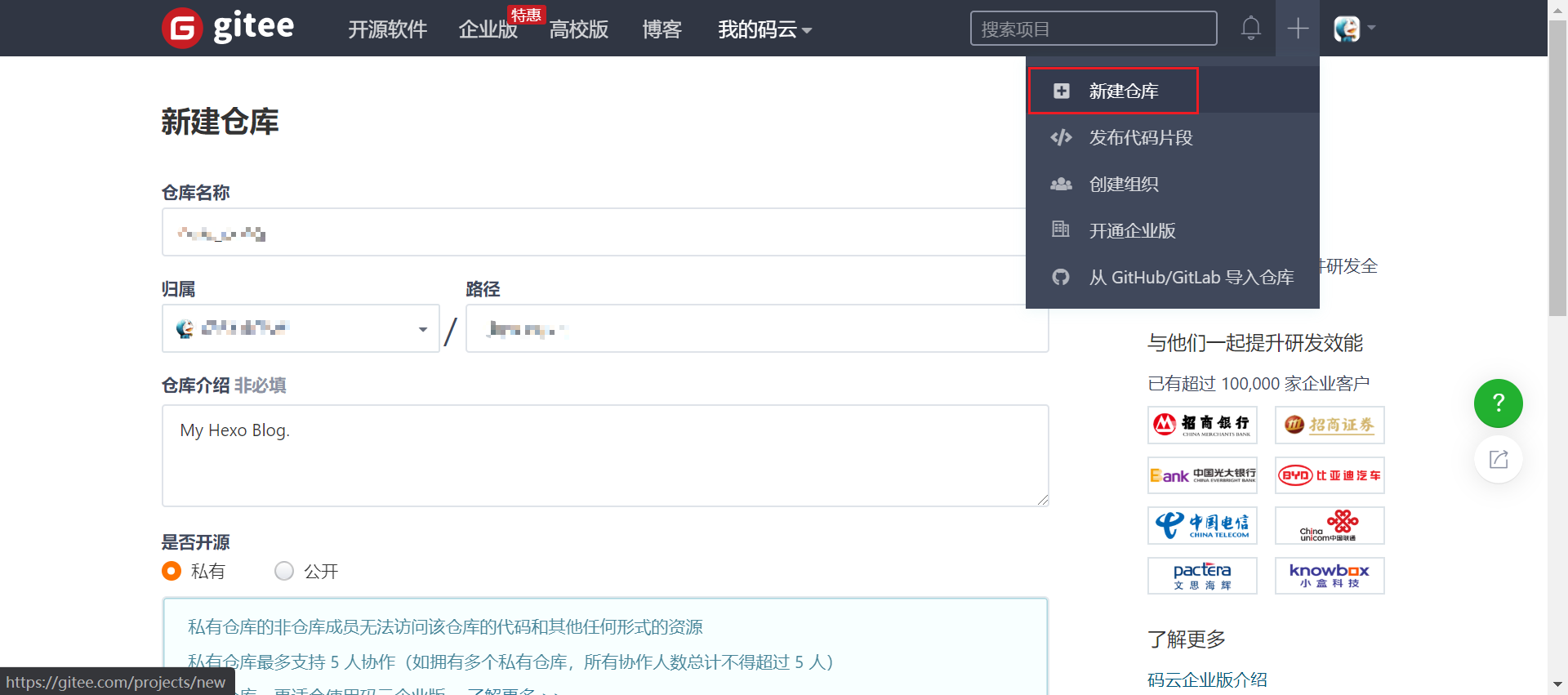Image resolution: width=1568 pixels, height=695 pixels.
Task: Click the China Telecom logo
Action: click(x=1202, y=525)
